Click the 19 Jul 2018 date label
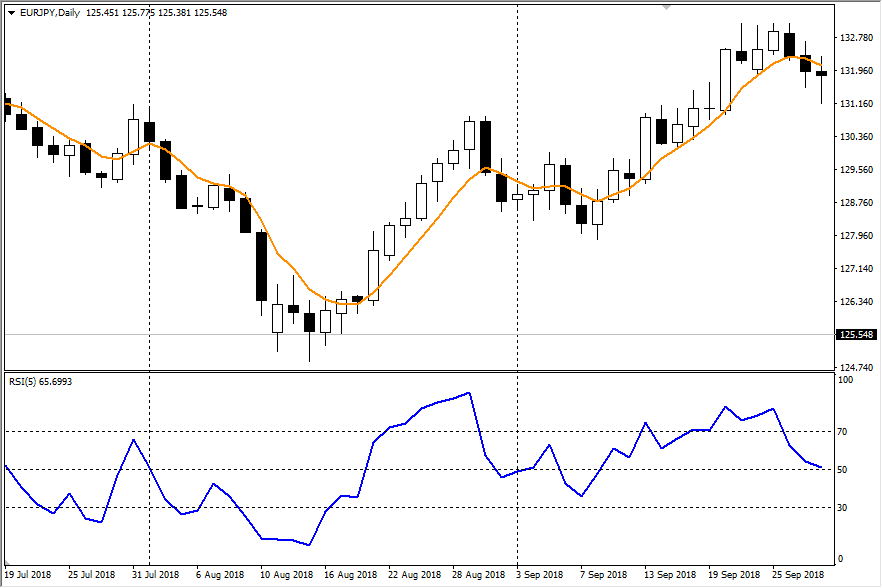This screenshot has height=588, width=882. [x=30, y=575]
